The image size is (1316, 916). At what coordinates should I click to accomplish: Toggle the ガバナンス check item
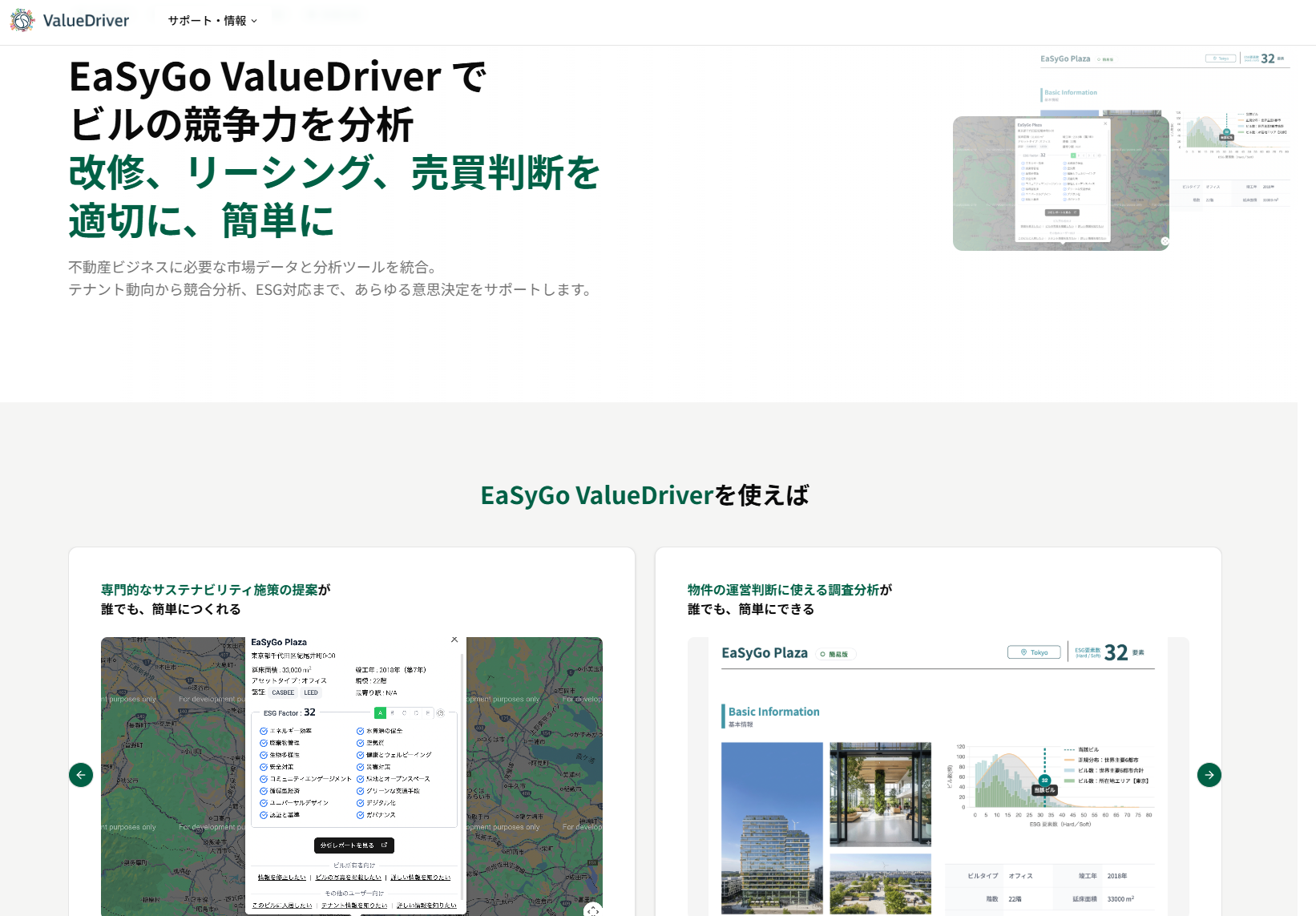[x=376, y=815]
